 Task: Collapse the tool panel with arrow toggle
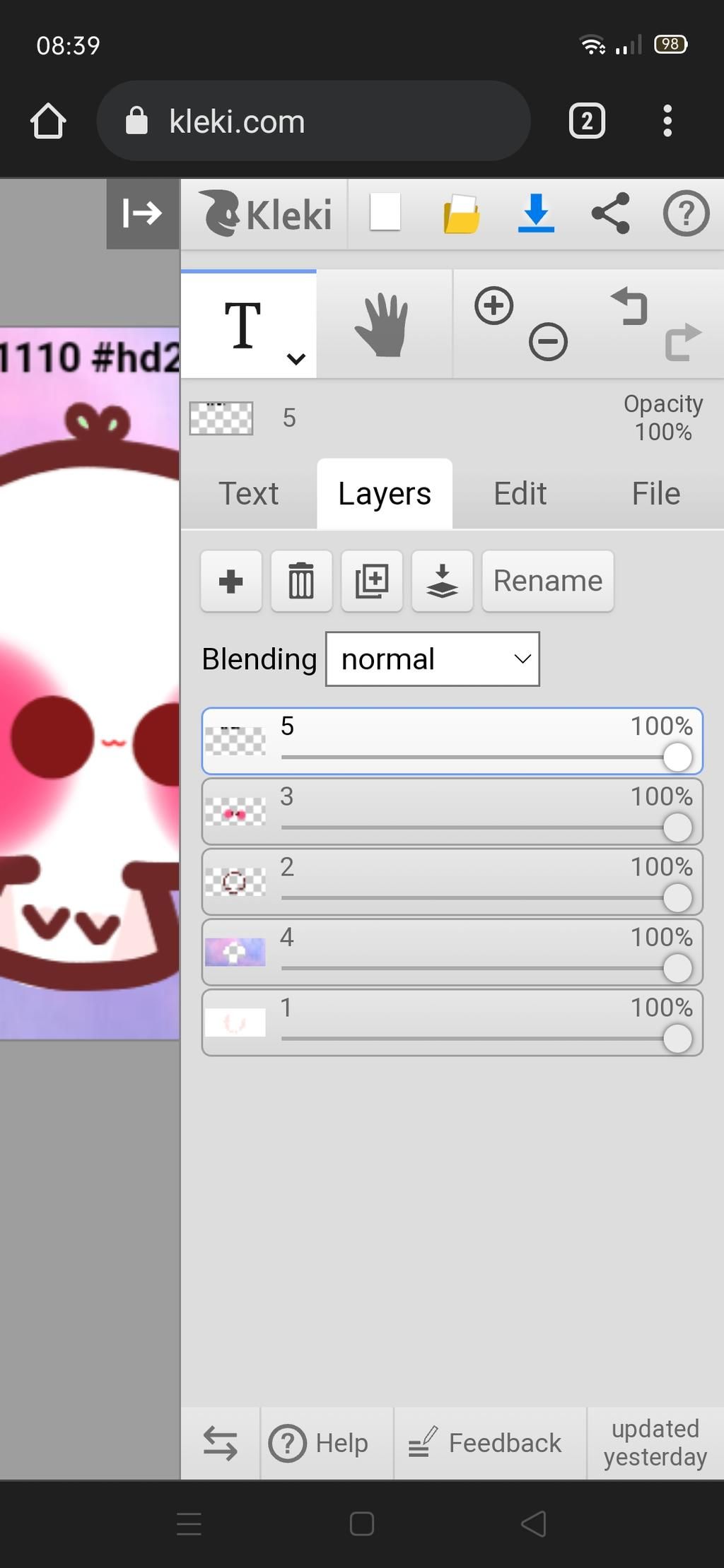point(143,213)
